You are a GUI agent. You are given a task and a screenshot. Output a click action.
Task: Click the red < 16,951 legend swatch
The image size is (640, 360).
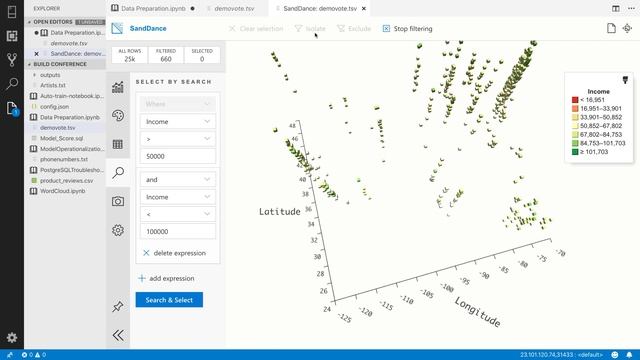click(x=575, y=100)
